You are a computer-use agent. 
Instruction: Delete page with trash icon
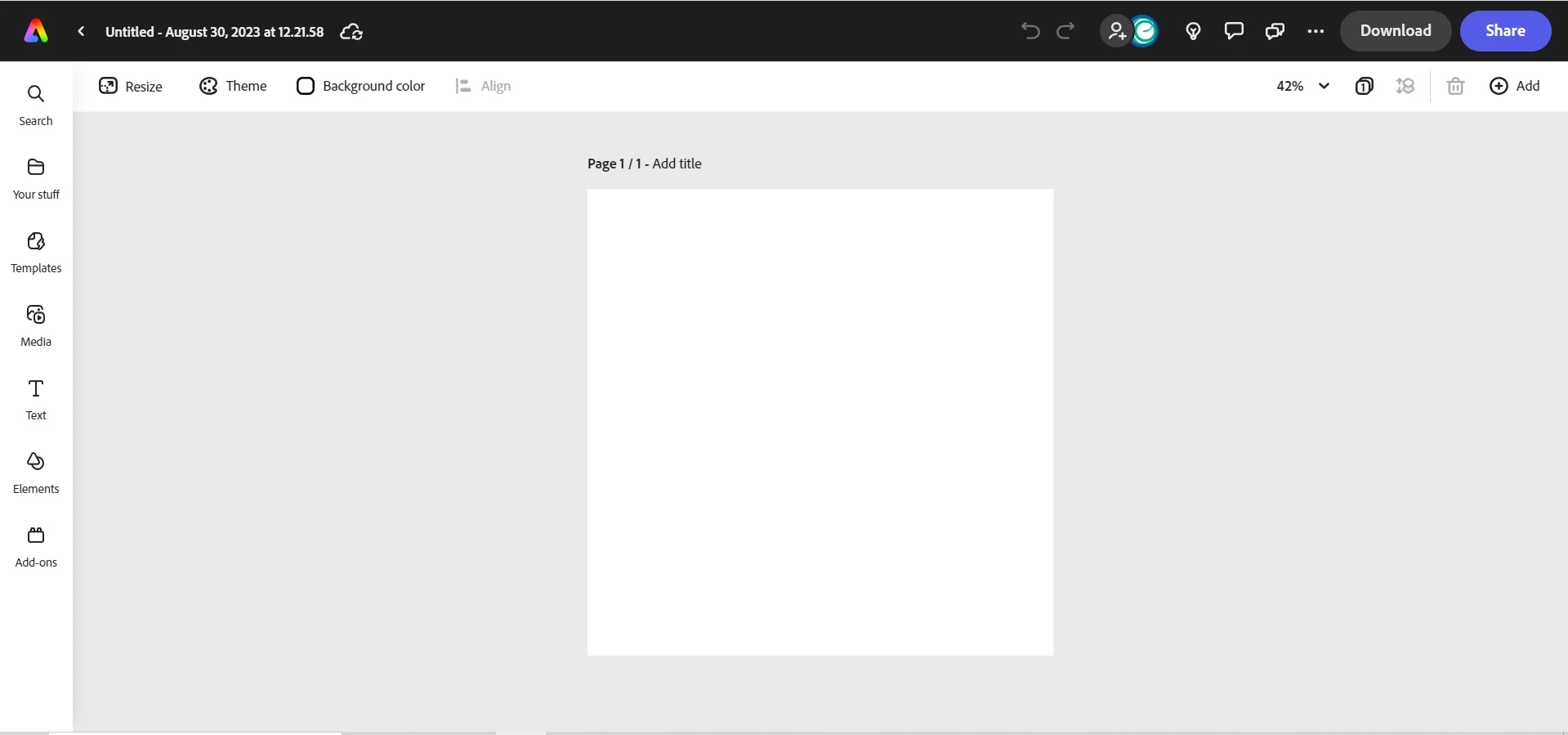[x=1455, y=86]
